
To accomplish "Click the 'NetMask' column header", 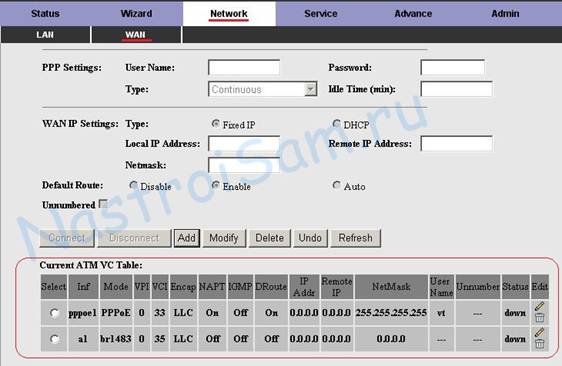I will point(391,287).
